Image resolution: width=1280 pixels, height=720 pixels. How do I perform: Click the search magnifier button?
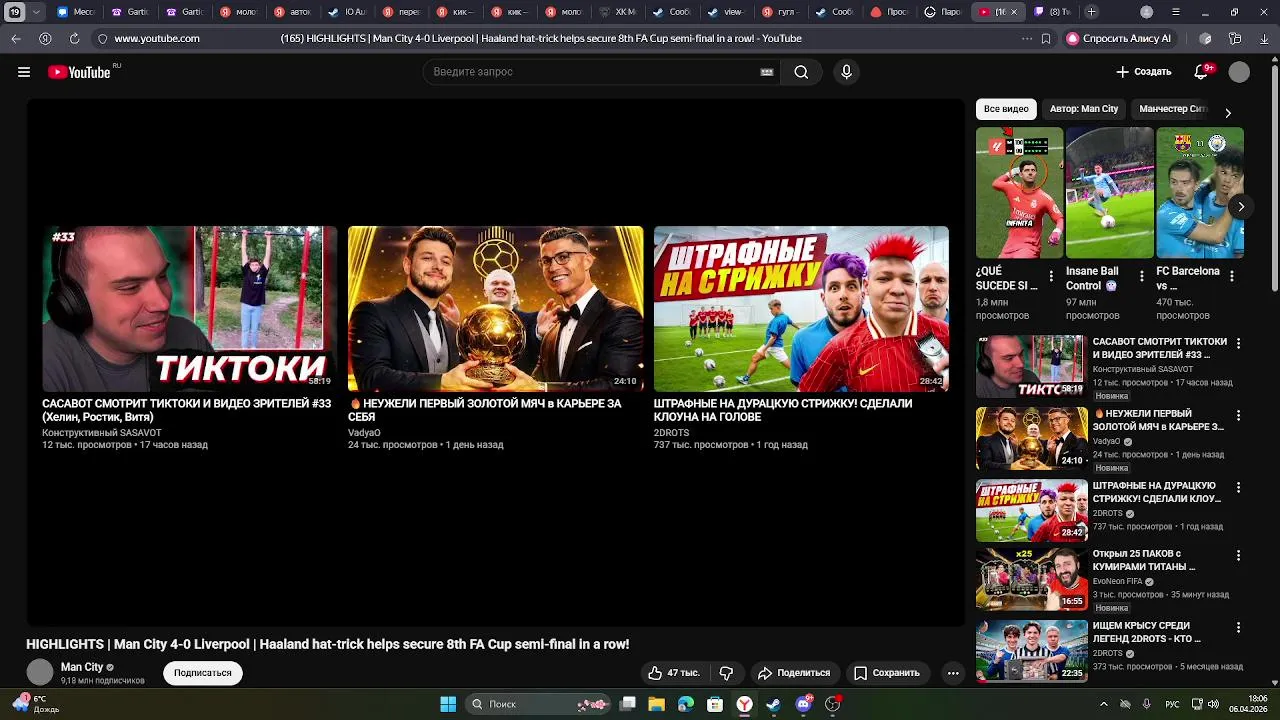801,72
